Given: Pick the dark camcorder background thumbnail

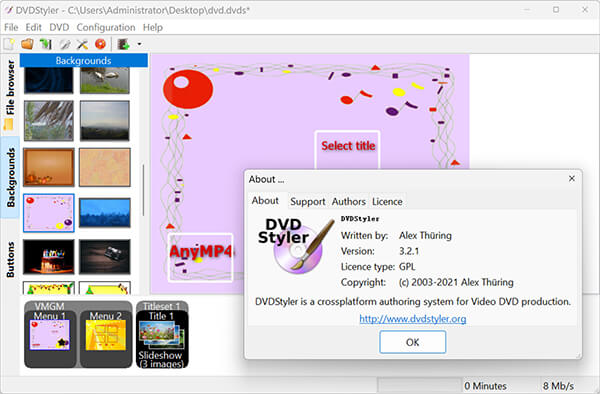Looking at the screenshot, I should click(x=105, y=257).
